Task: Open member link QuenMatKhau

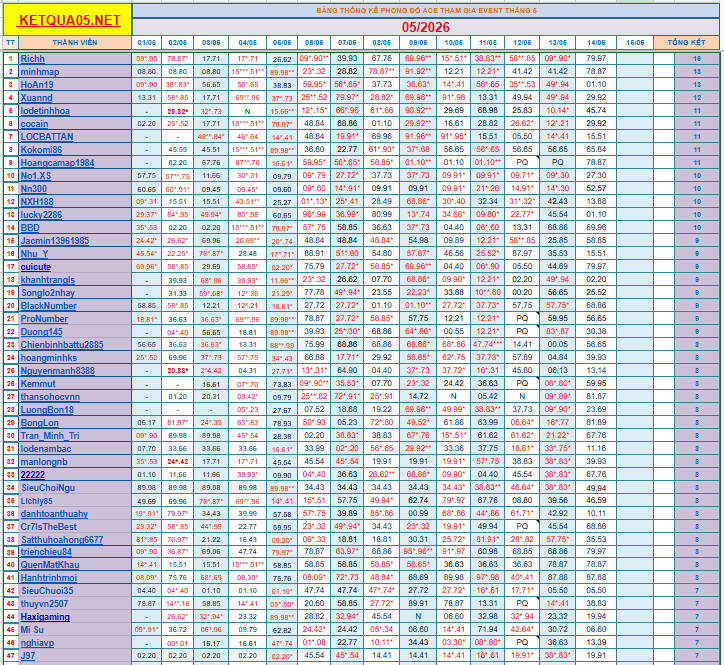Action: click(50, 564)
